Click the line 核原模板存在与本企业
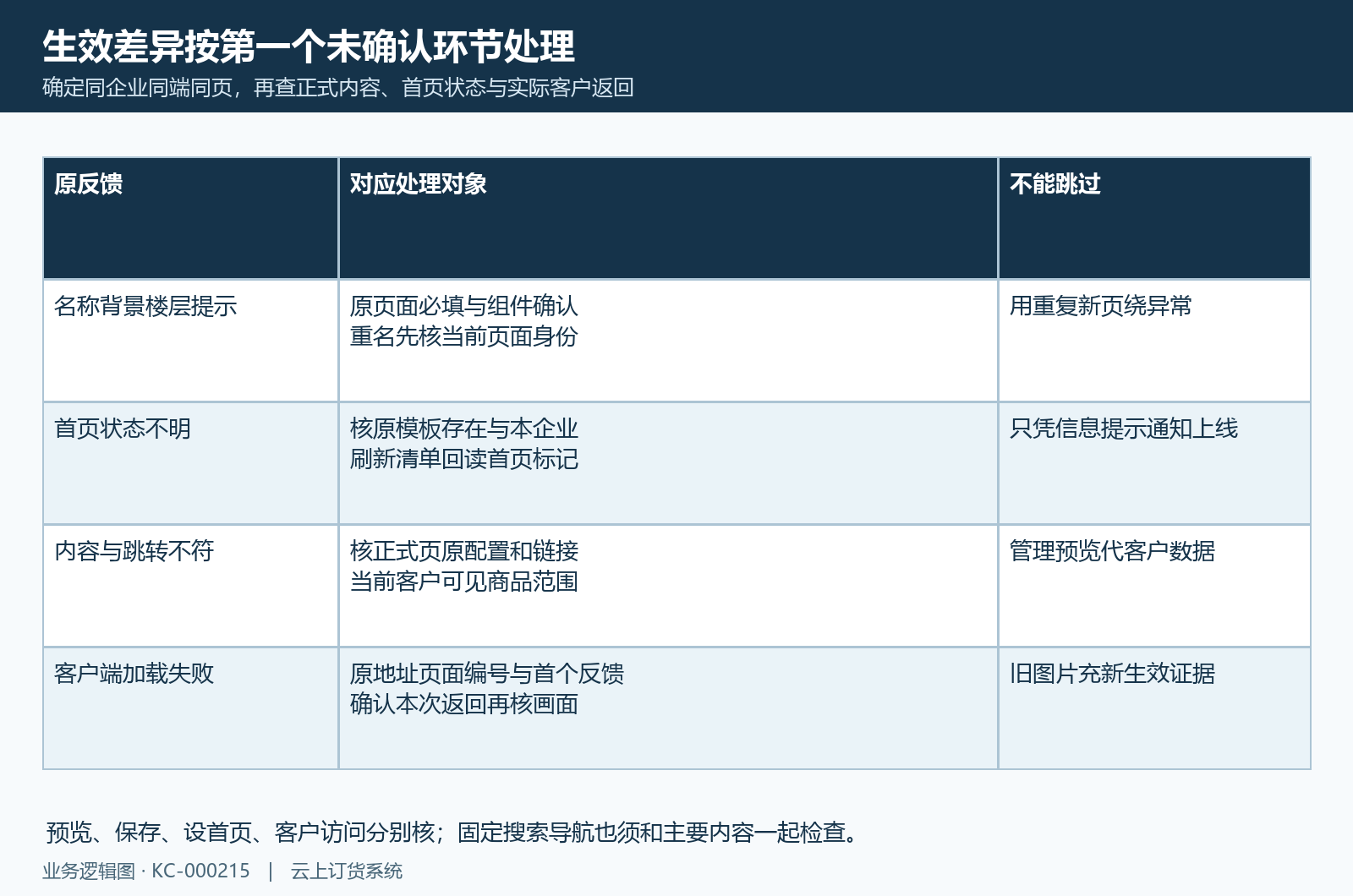 tap(464, 429)
